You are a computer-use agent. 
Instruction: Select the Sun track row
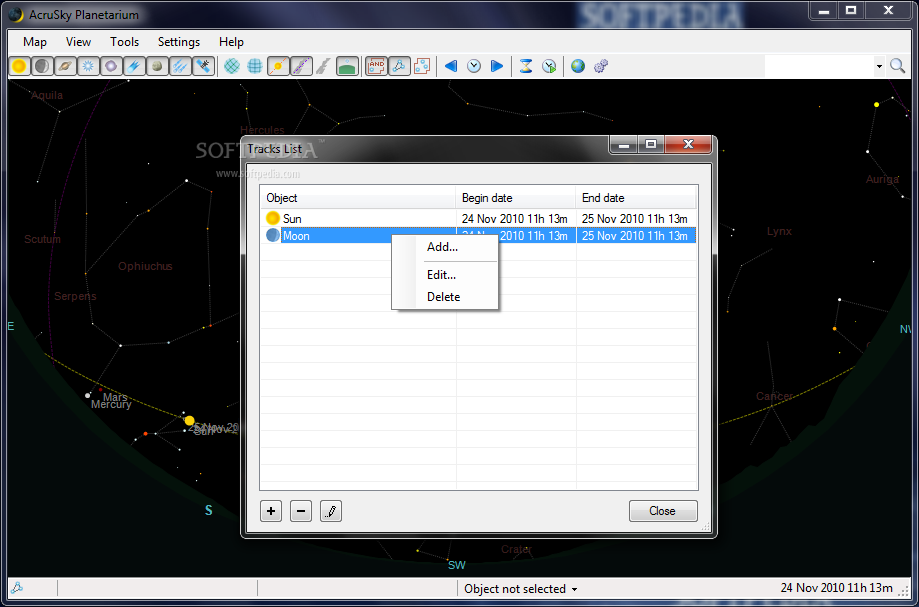coord(478,219)
